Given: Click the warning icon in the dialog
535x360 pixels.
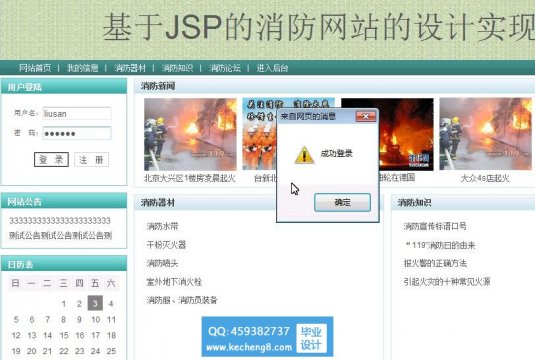Looking at the screenshot, I should coord(304,155).
